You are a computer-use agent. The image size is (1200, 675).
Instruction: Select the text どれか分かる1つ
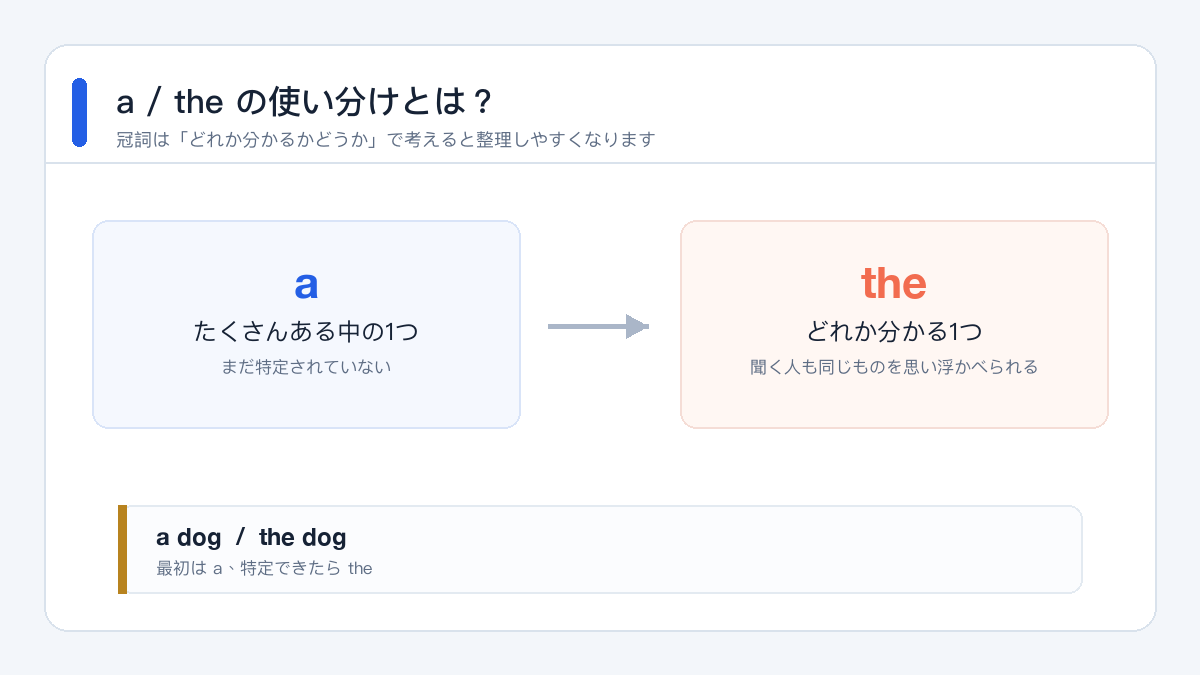click(894, 331)
